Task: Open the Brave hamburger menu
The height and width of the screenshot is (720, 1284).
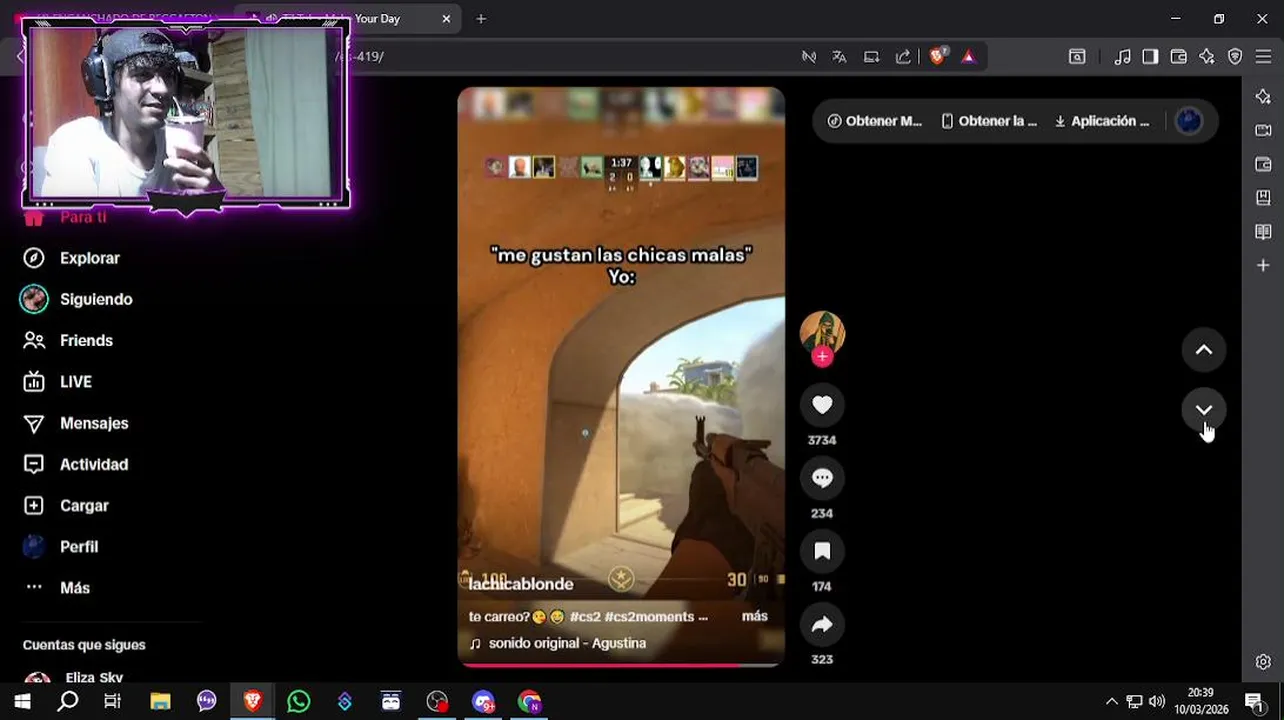Action: tap(1263, 57)
